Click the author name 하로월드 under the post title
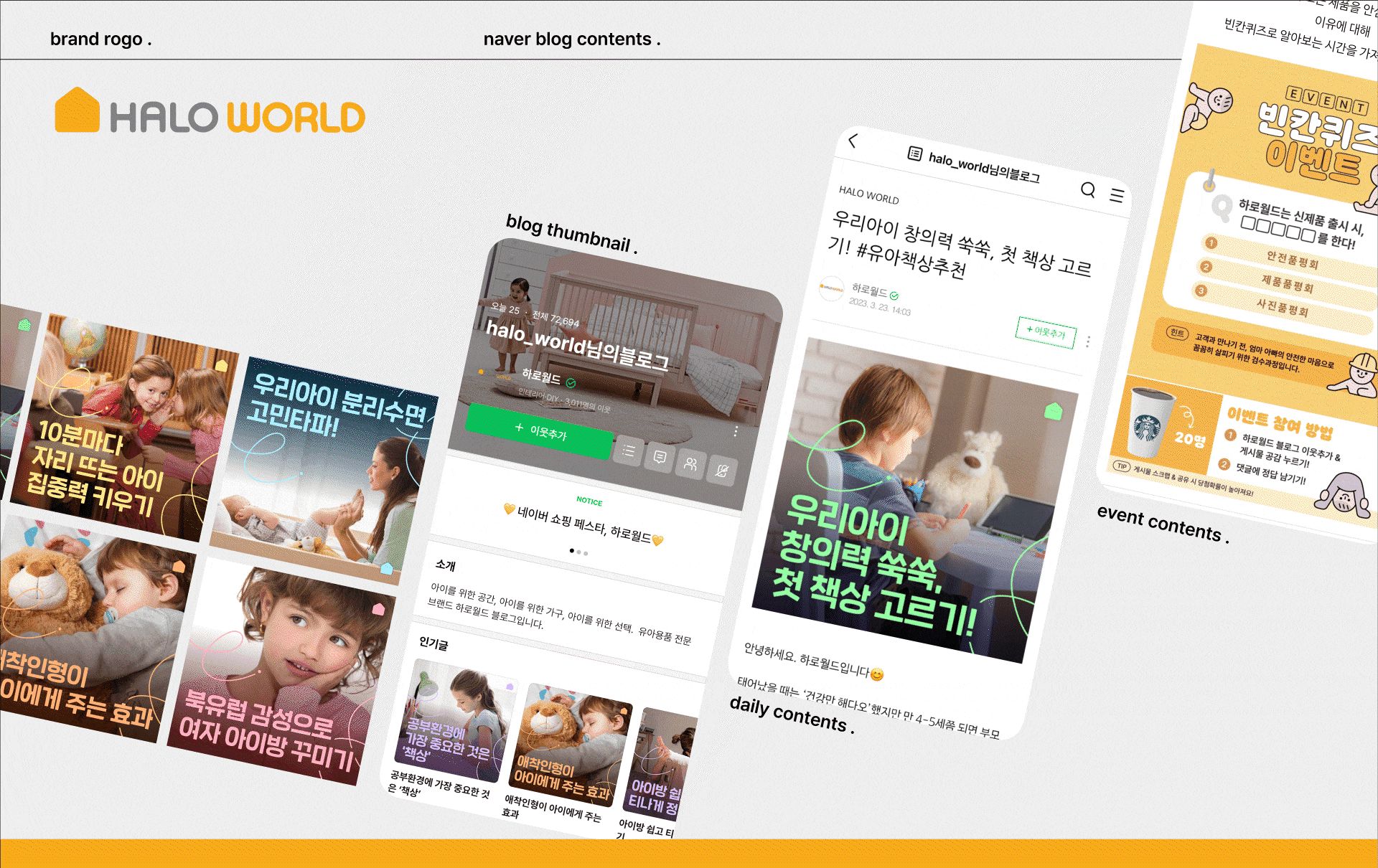Image resolution: width=1378 pixels, height=868 pixels. [868, 290]
